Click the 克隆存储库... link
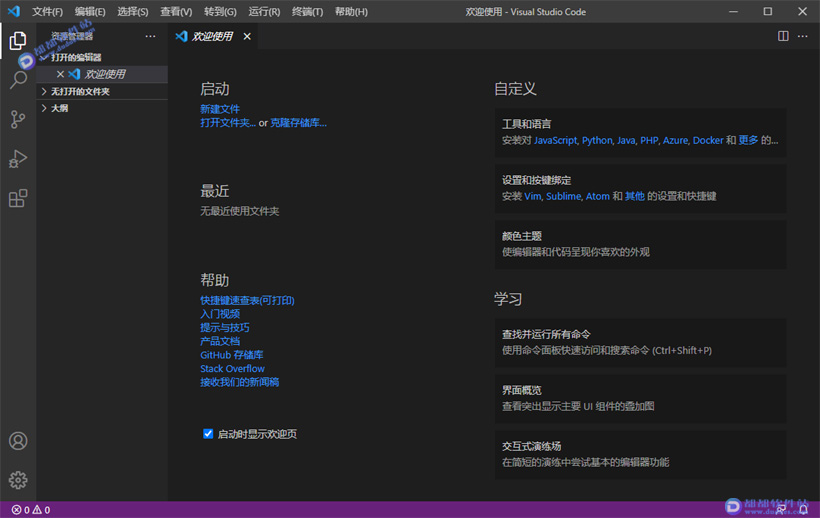Viewport: 820px width, 518px height. (298, 122)
